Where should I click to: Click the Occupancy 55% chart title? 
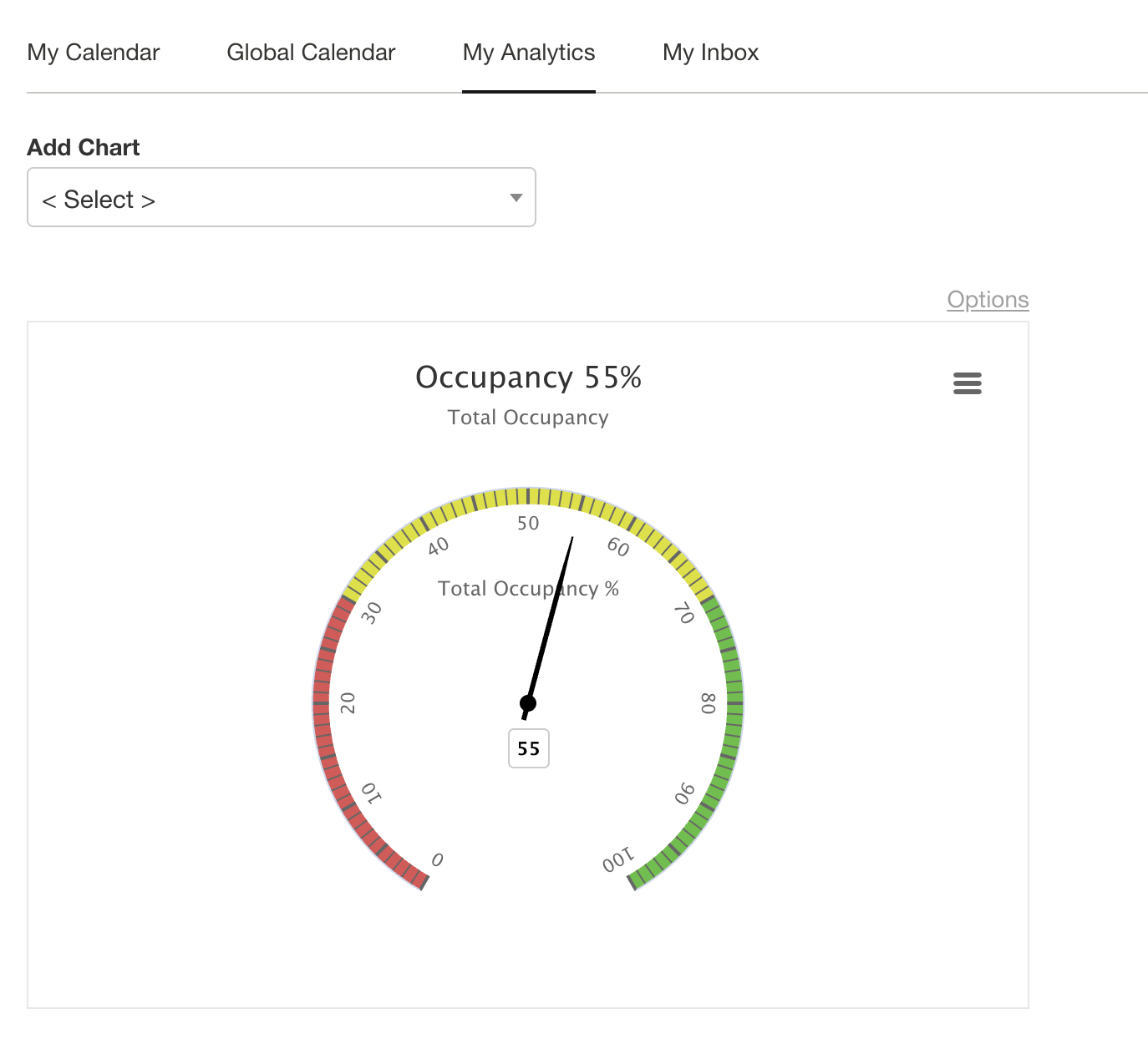528,378
